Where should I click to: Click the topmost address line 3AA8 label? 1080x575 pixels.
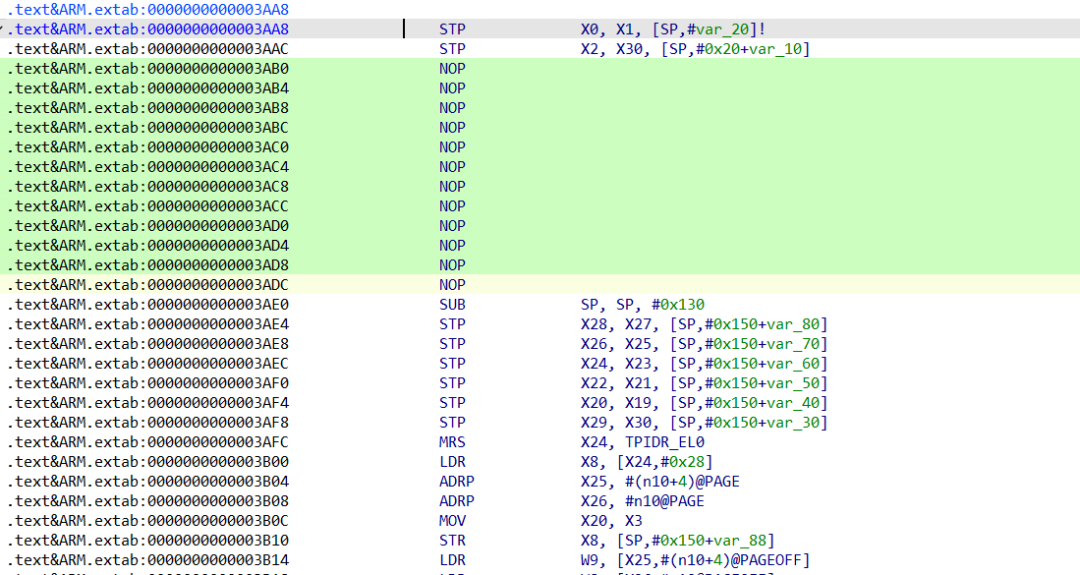(x=147, y=10)
